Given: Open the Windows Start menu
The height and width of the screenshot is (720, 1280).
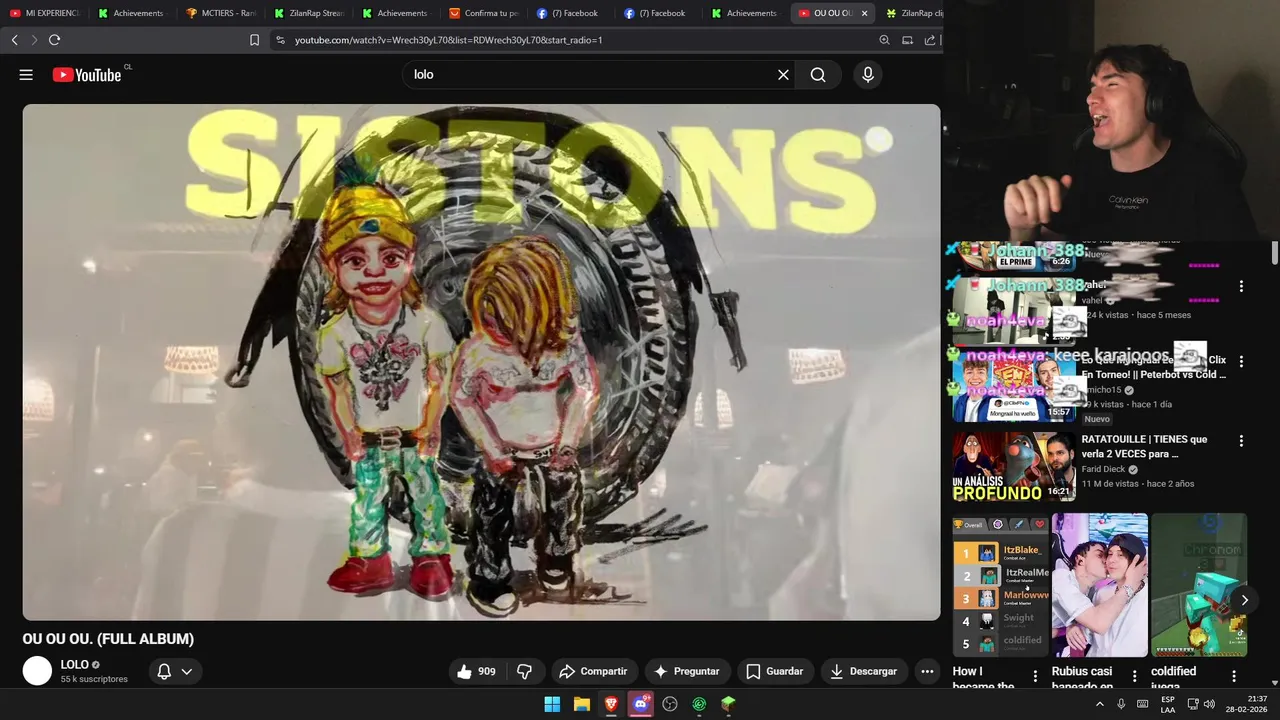Looking at the screenshot, I should click(x=552, y=704).
